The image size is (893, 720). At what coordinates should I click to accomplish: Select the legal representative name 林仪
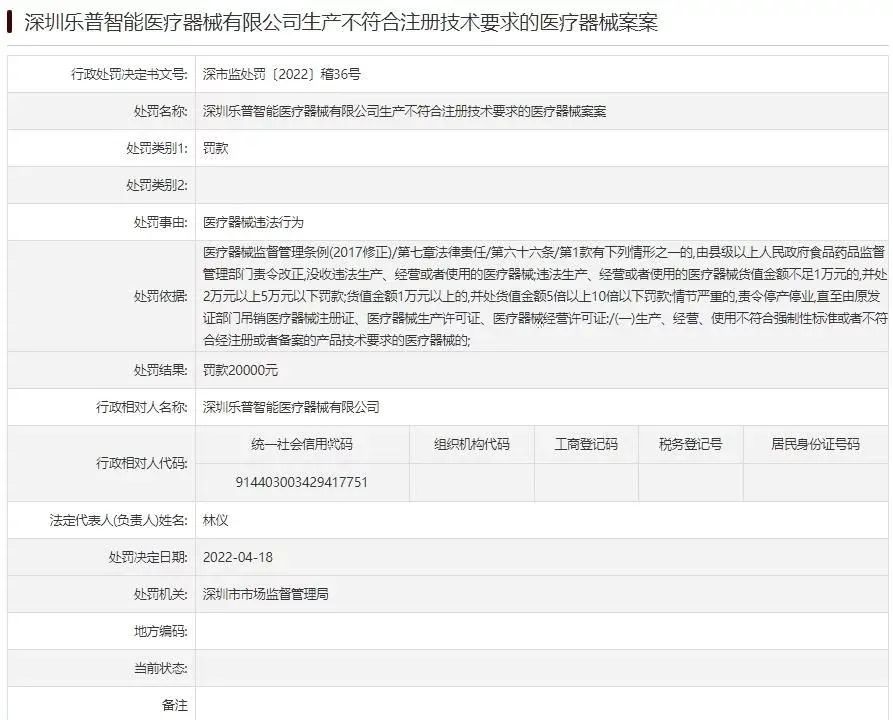(x=216, y=520)
